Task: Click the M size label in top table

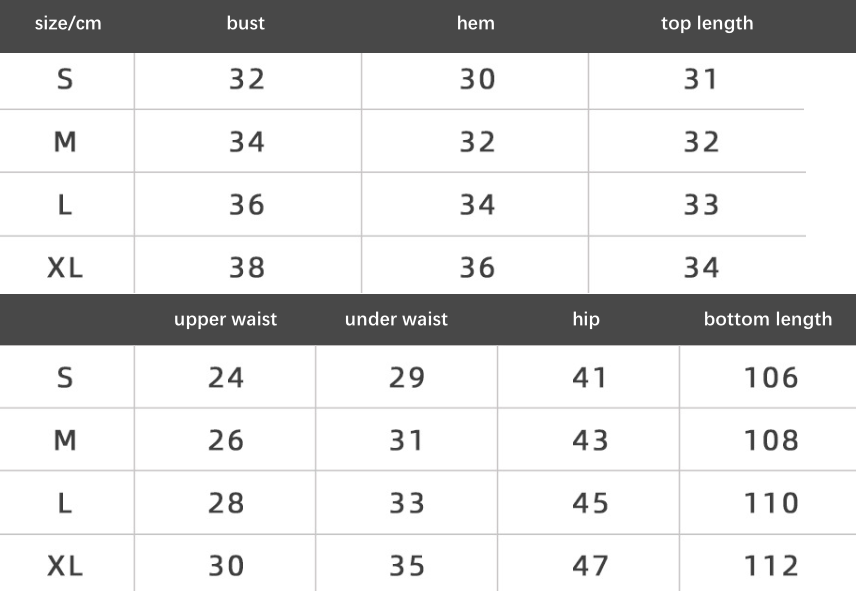Action: [65, 142]
